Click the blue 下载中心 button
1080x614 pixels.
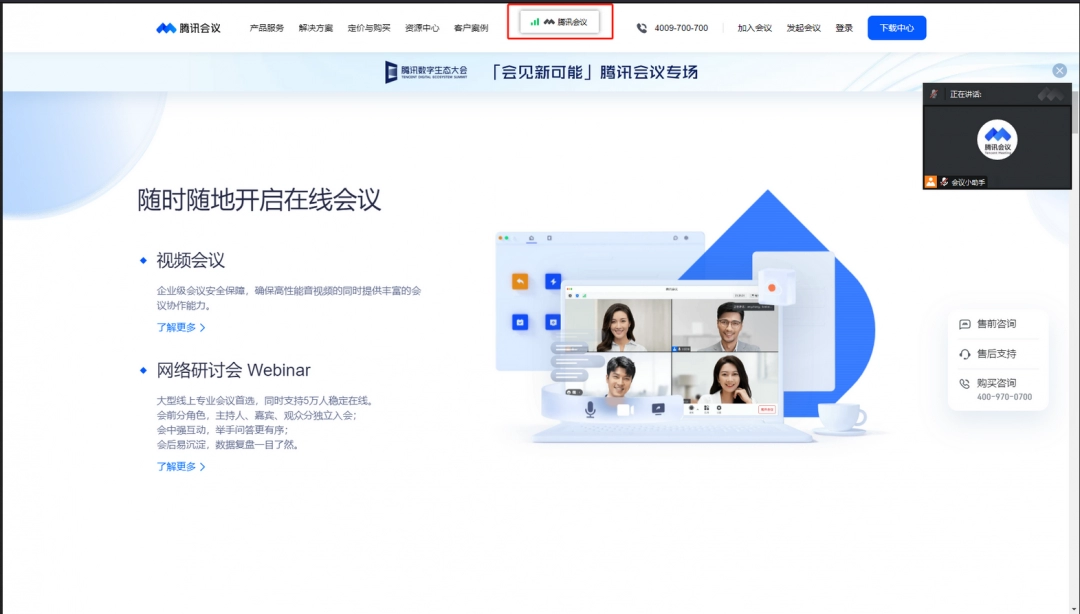click(897, 28)
